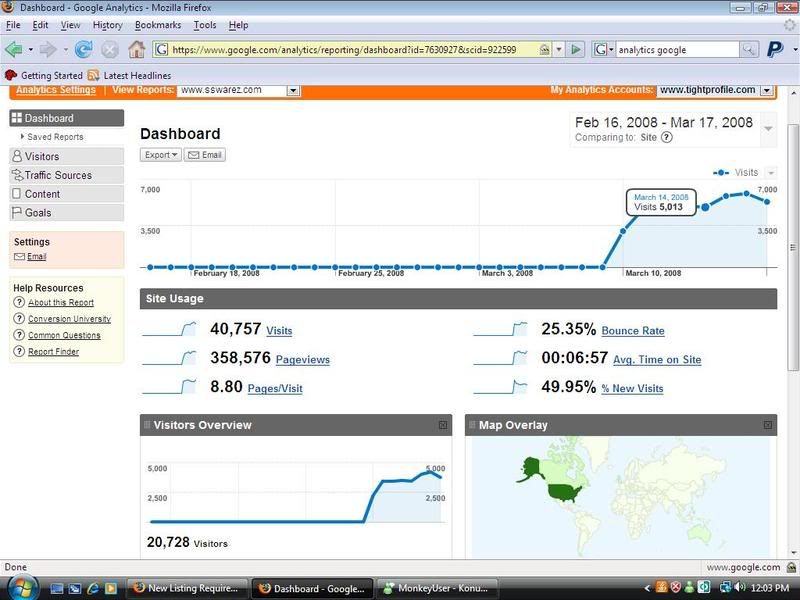This screenshot has width=800, height=600.
Task: Click the search magnifier icon in search box
Action: click(749, 49)
